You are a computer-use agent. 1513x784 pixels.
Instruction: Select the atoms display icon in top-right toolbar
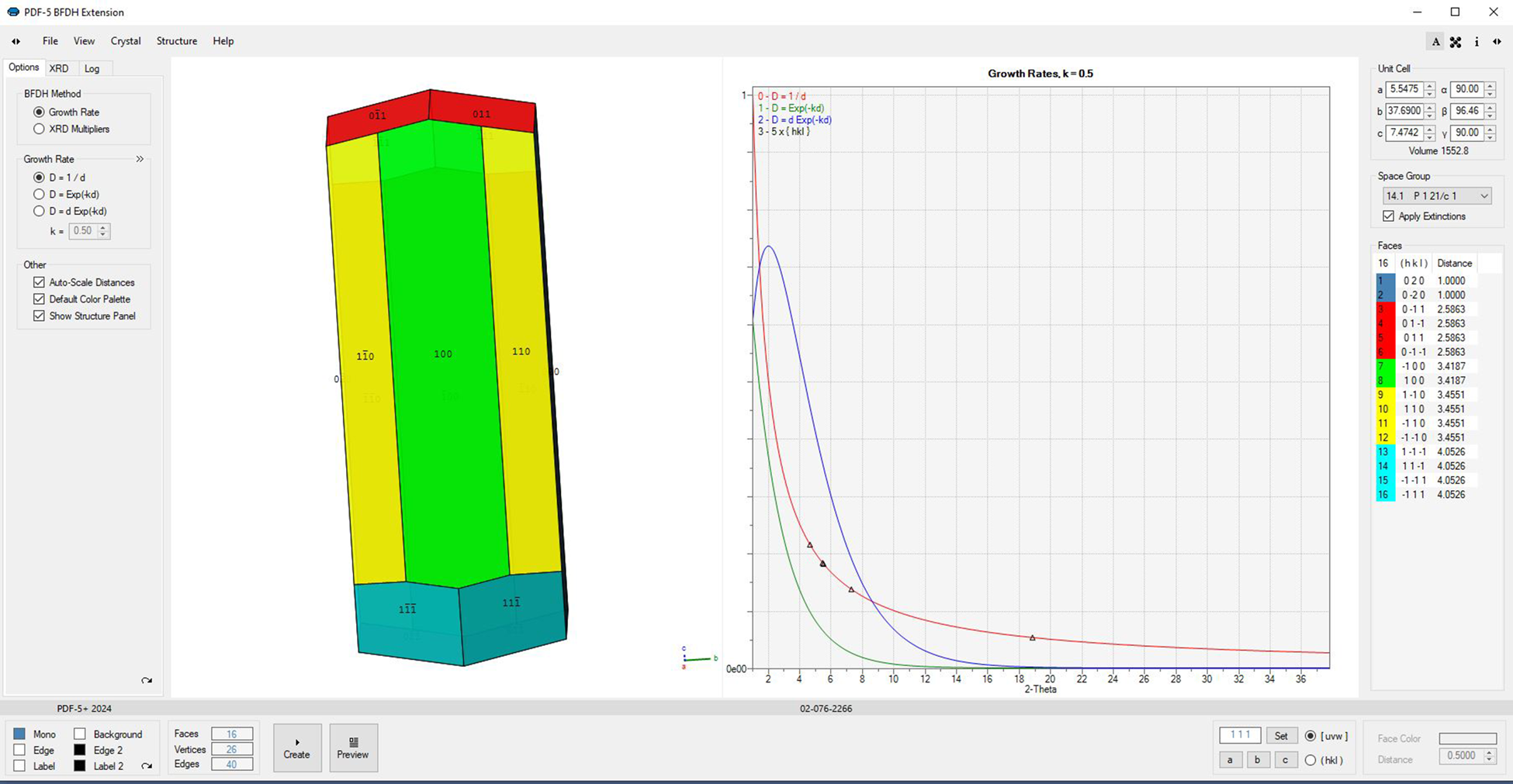(x=1456, y=42)
